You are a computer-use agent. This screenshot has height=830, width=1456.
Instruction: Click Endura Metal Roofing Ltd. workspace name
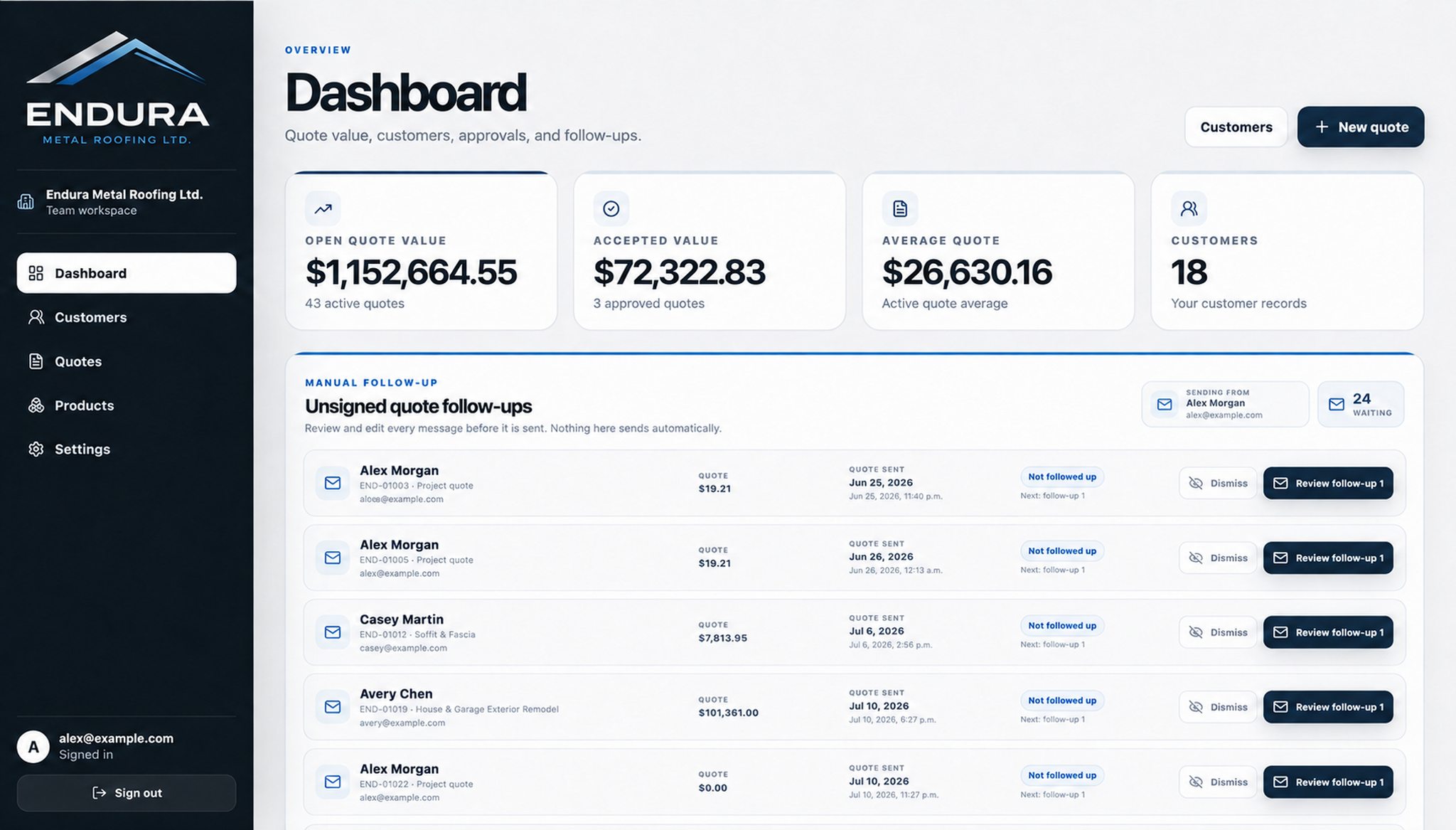(x=124, y=194)
